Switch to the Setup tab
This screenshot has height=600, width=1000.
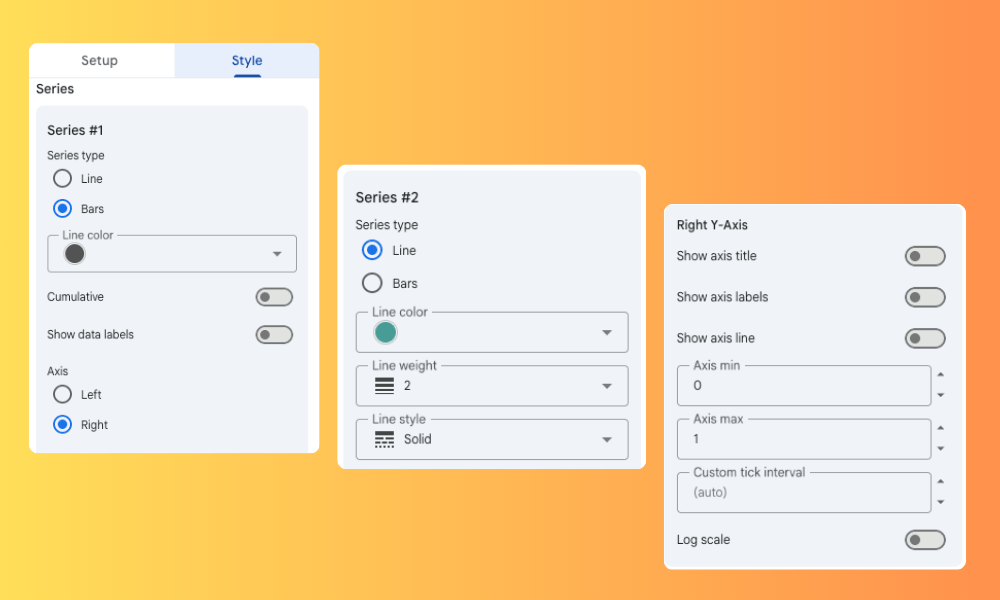(x=100, y=61)
